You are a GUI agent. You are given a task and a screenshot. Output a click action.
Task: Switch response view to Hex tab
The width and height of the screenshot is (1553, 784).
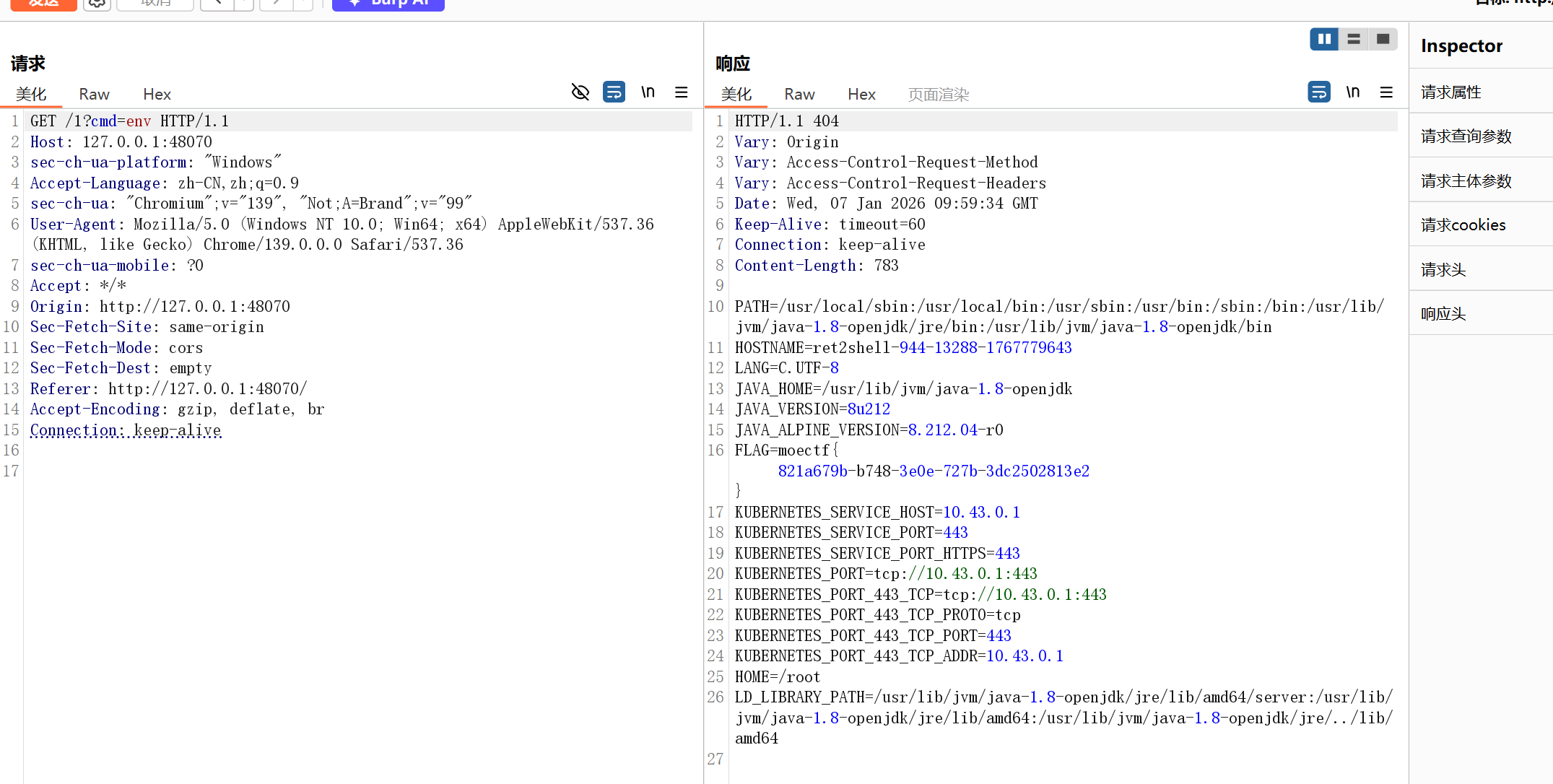(861, 94)
